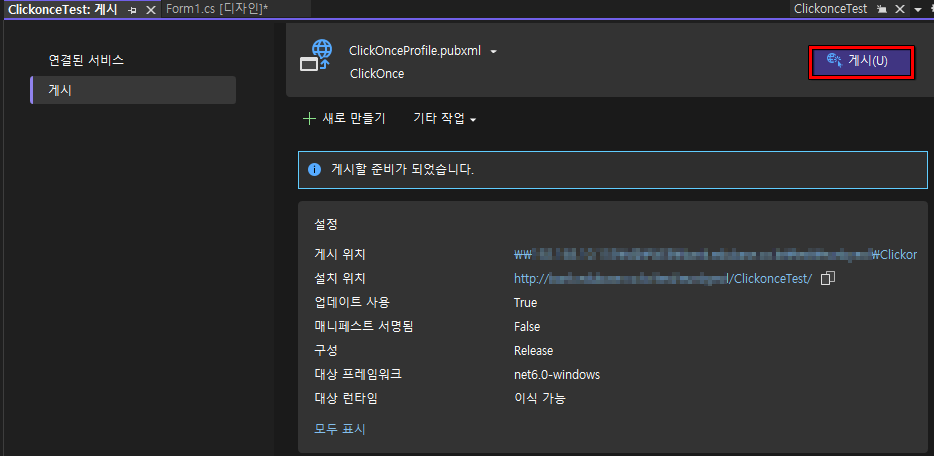The image size is (934, 456).
Task: Click the ClickOnce publish globe icon
Action: click(x=316, y=55)
